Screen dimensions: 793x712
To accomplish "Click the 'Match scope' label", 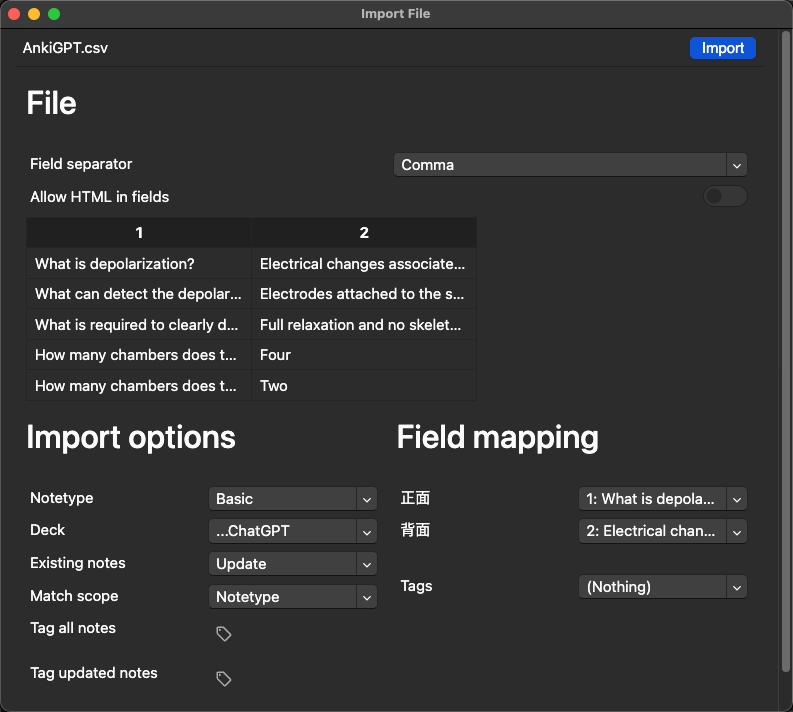I will (74, 596).
